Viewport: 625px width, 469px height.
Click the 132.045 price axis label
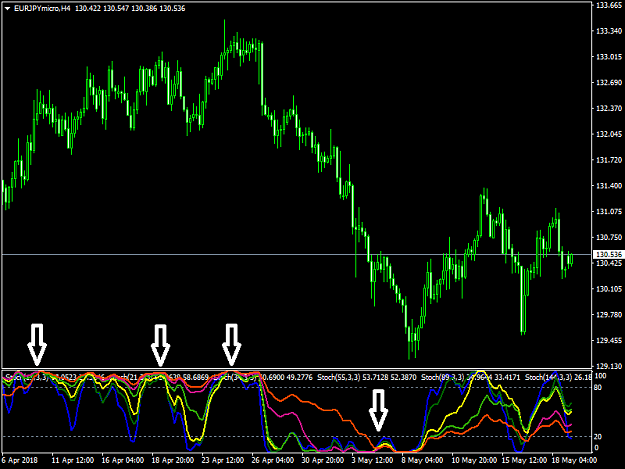(608, 134)
